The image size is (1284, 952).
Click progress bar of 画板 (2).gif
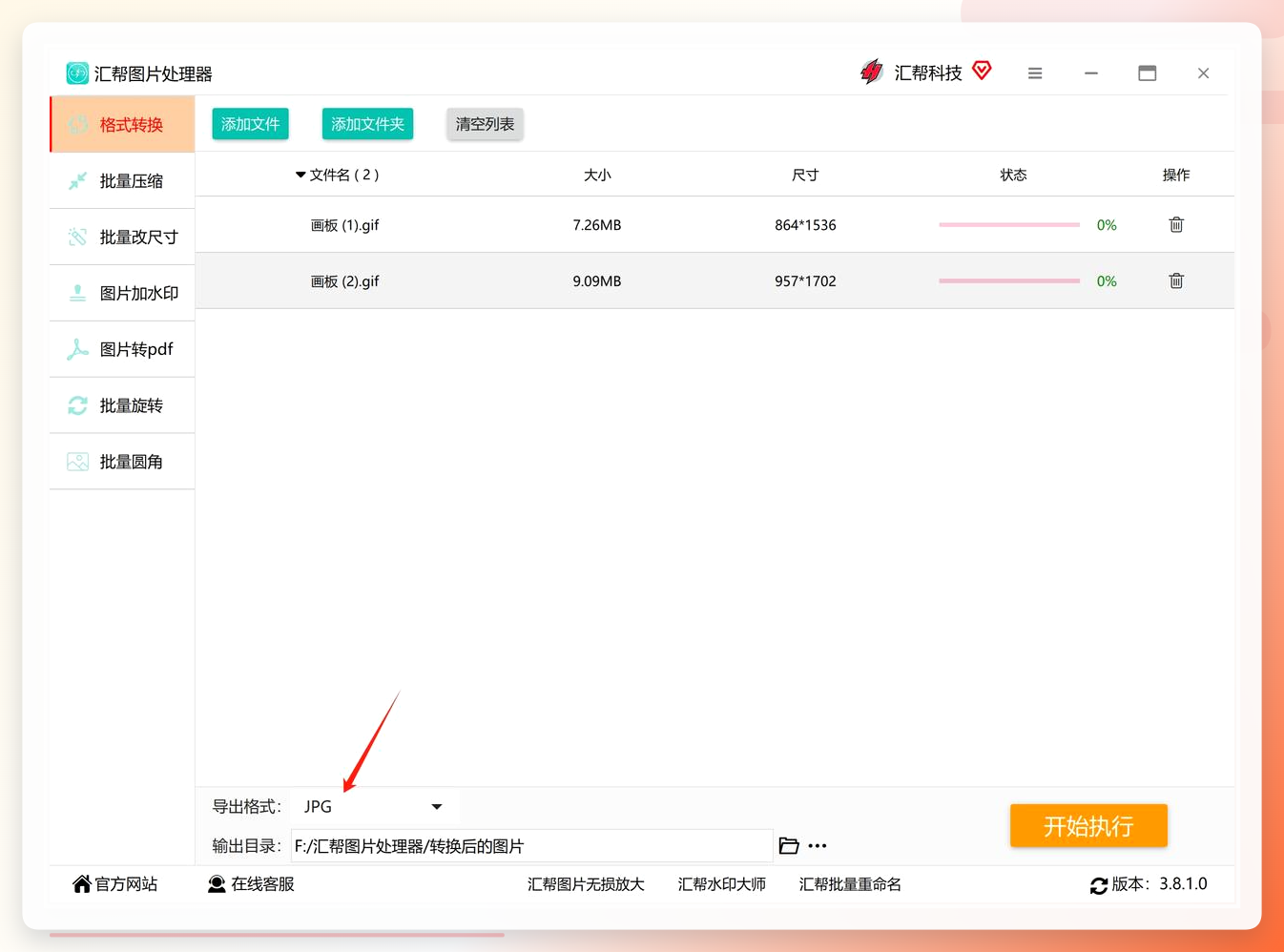coord(1009,281)
